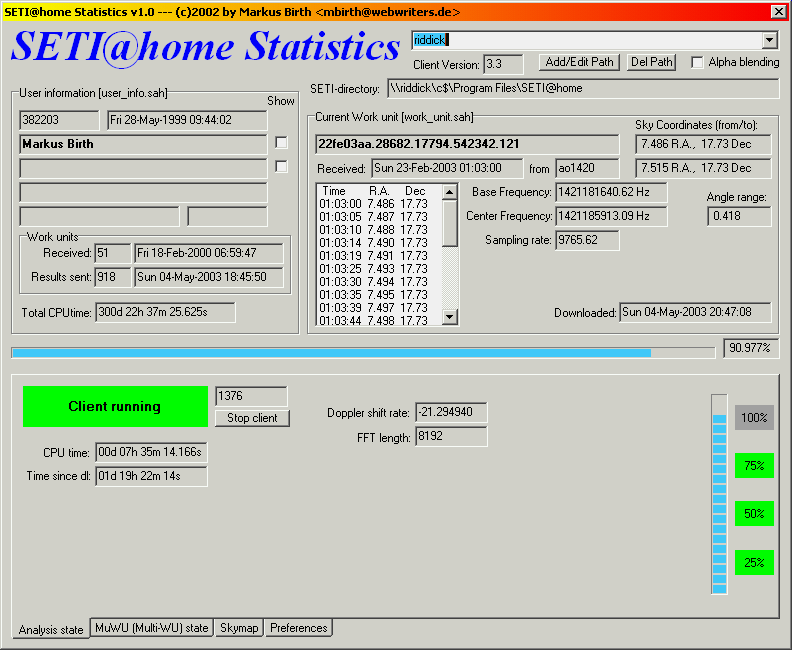Click the Add/Edit Path button
This screenshot has width=792, height=650.
click(x=580, y=62)
